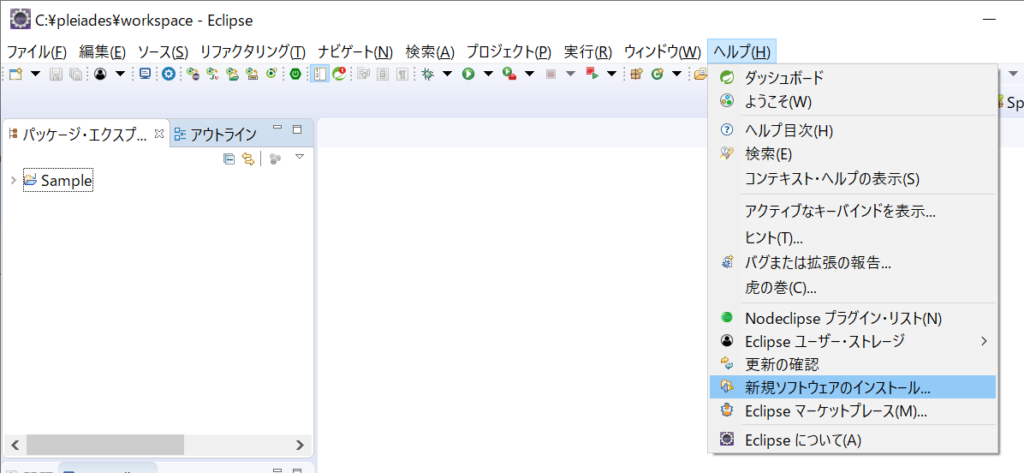Image resolution: width=1024 pixels, height=473 pixels.
Task: Open dropdown arrow next to Run icon
Action: pos(488,74)
